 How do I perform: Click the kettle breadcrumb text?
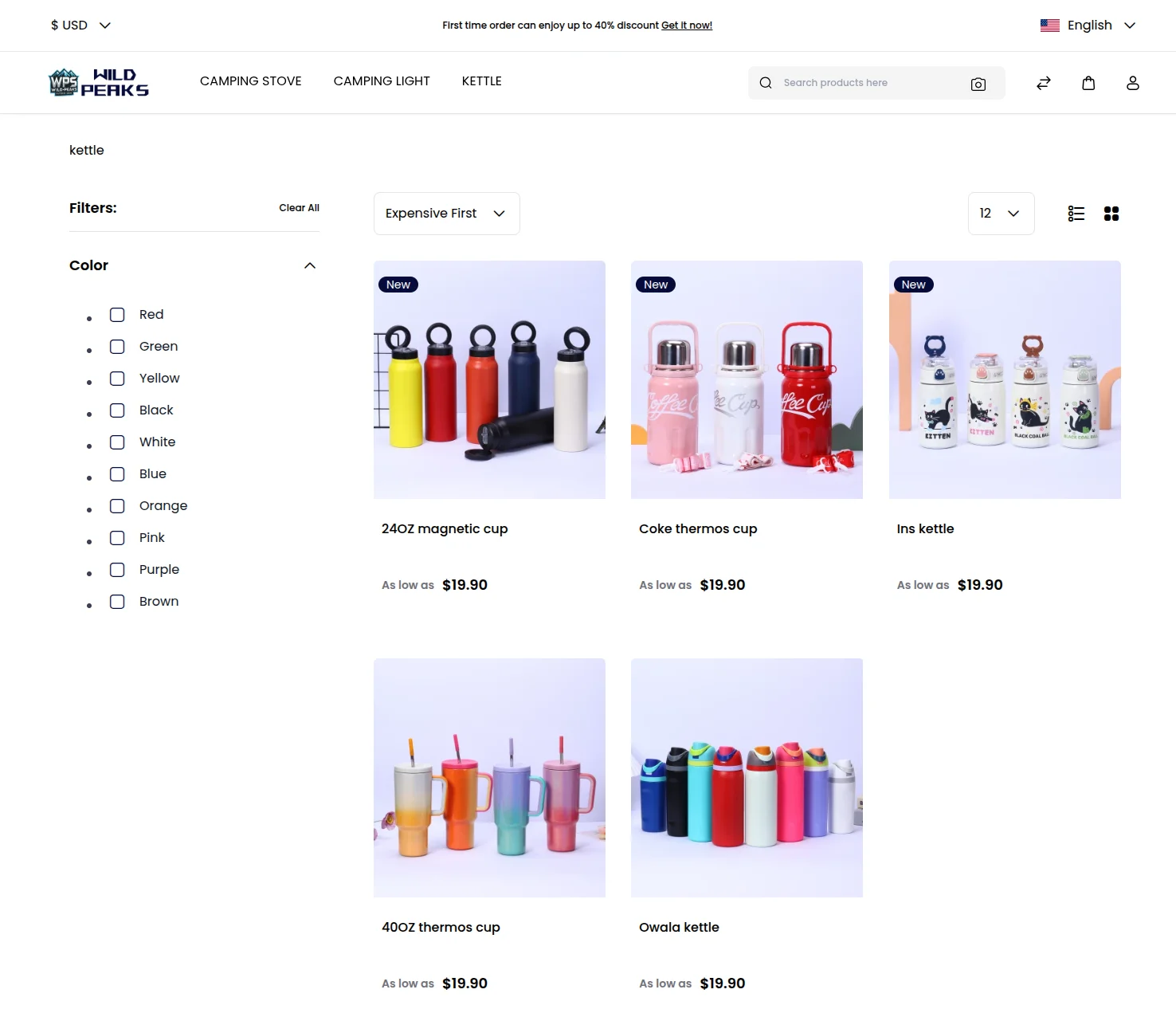[x=87, y=151]
